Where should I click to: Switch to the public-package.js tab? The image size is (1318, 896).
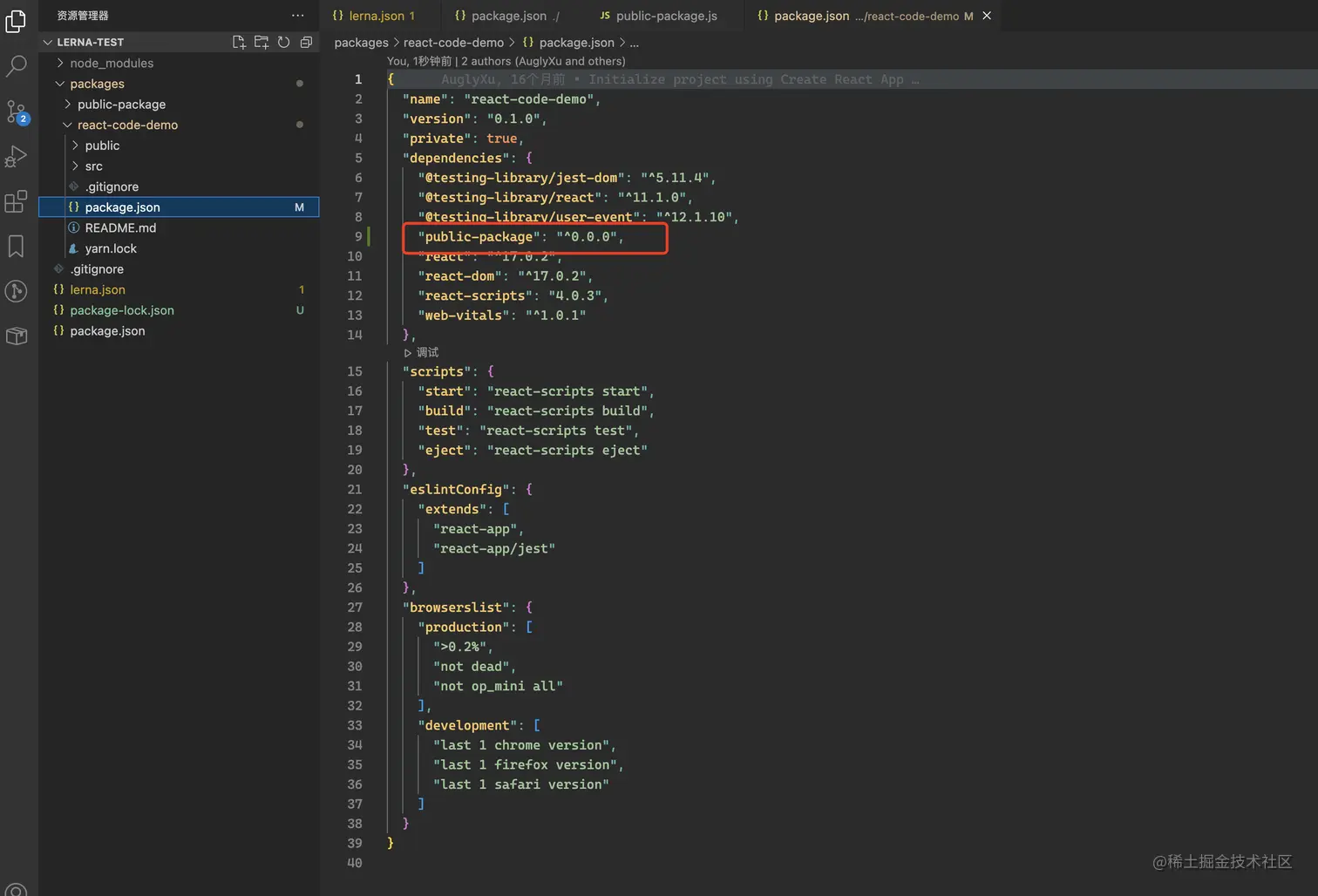[x=666, y=16]
